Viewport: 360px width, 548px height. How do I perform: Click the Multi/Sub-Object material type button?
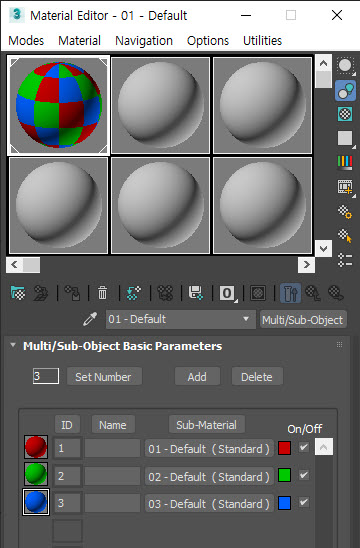(x=303, y=320)
